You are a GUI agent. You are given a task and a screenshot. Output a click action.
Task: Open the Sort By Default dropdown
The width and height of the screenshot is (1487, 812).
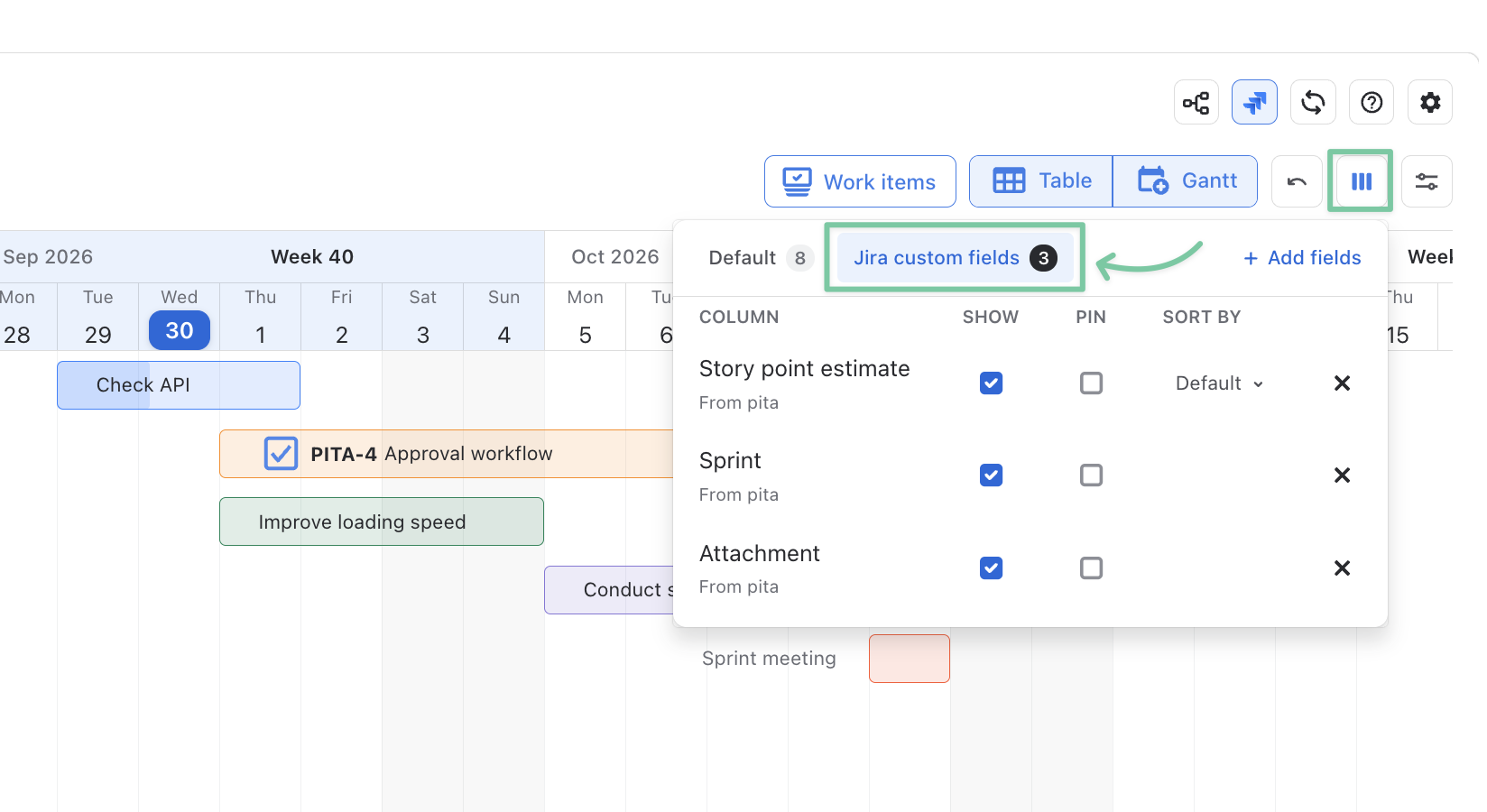pyautogui.click(x=1219, y=383)
